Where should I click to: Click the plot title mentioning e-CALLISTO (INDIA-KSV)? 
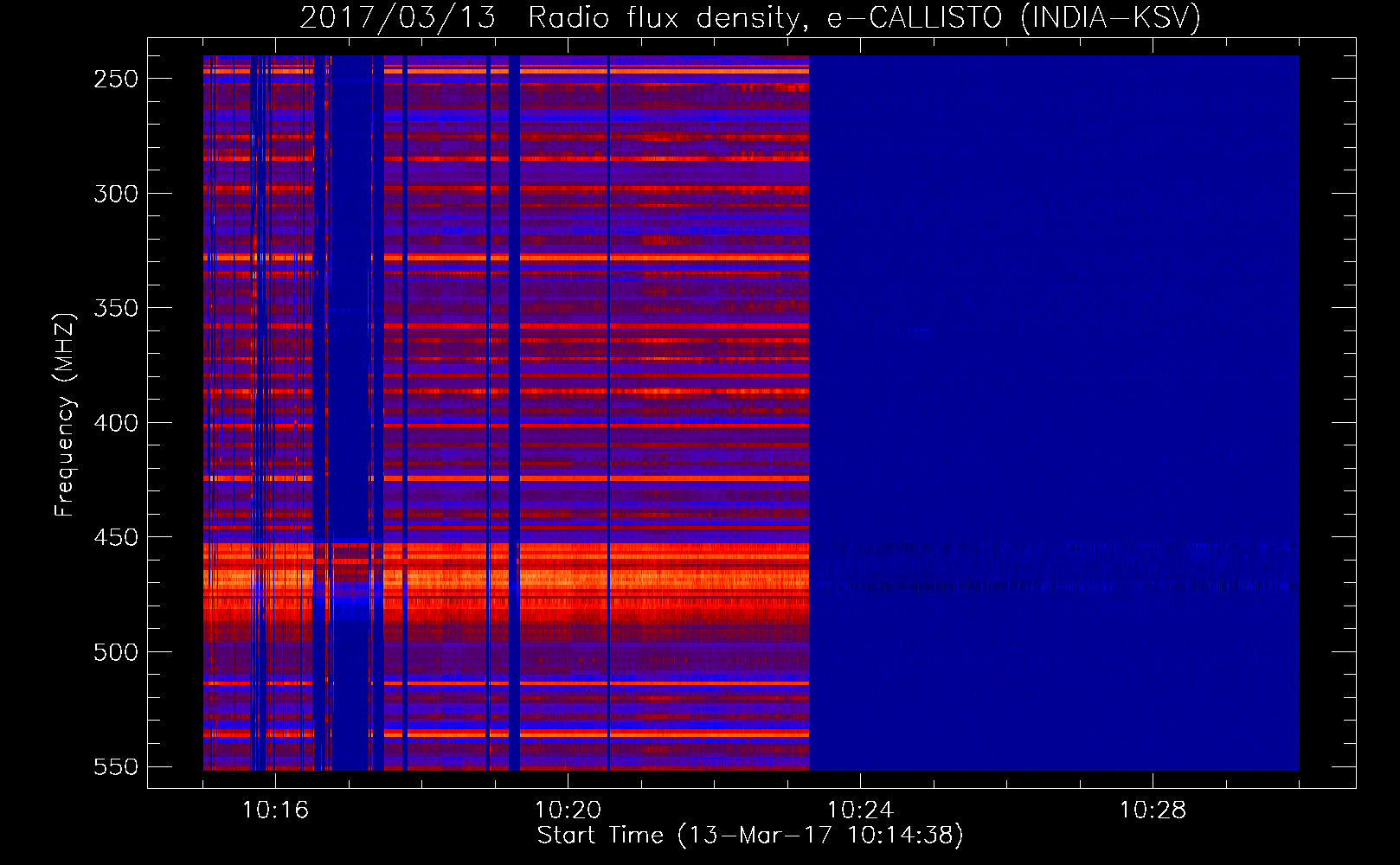750,17
